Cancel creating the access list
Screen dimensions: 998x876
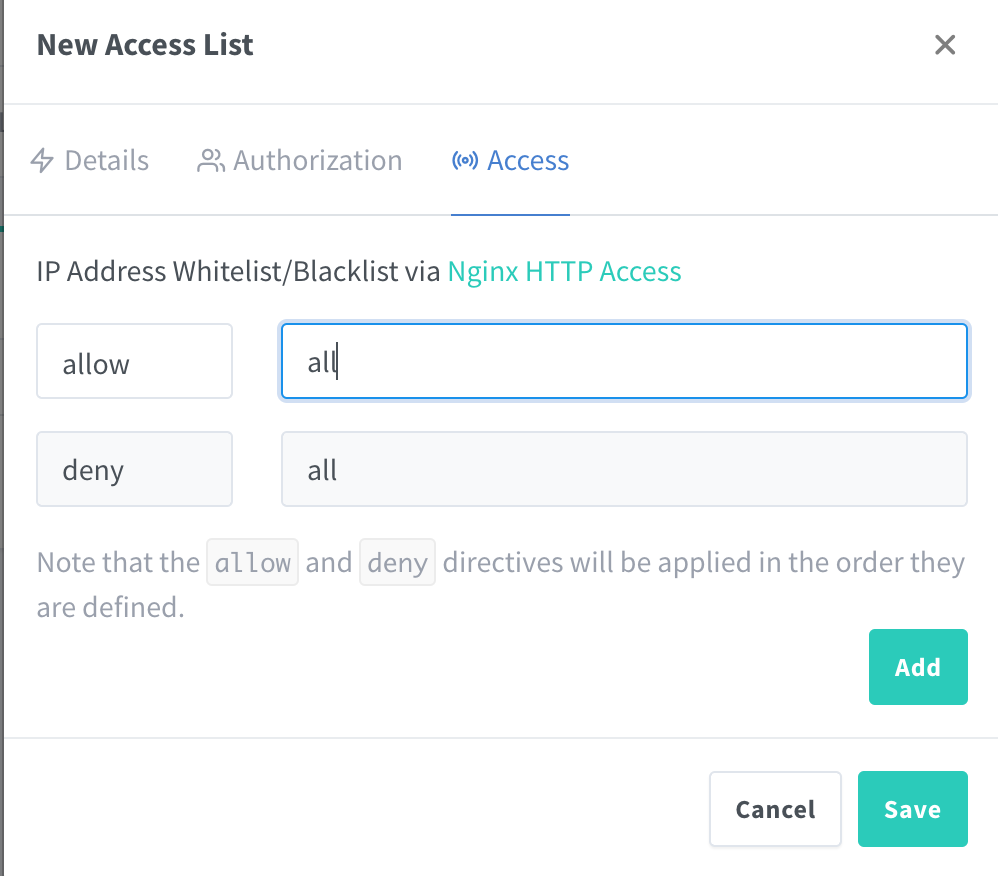click(775, 809)
